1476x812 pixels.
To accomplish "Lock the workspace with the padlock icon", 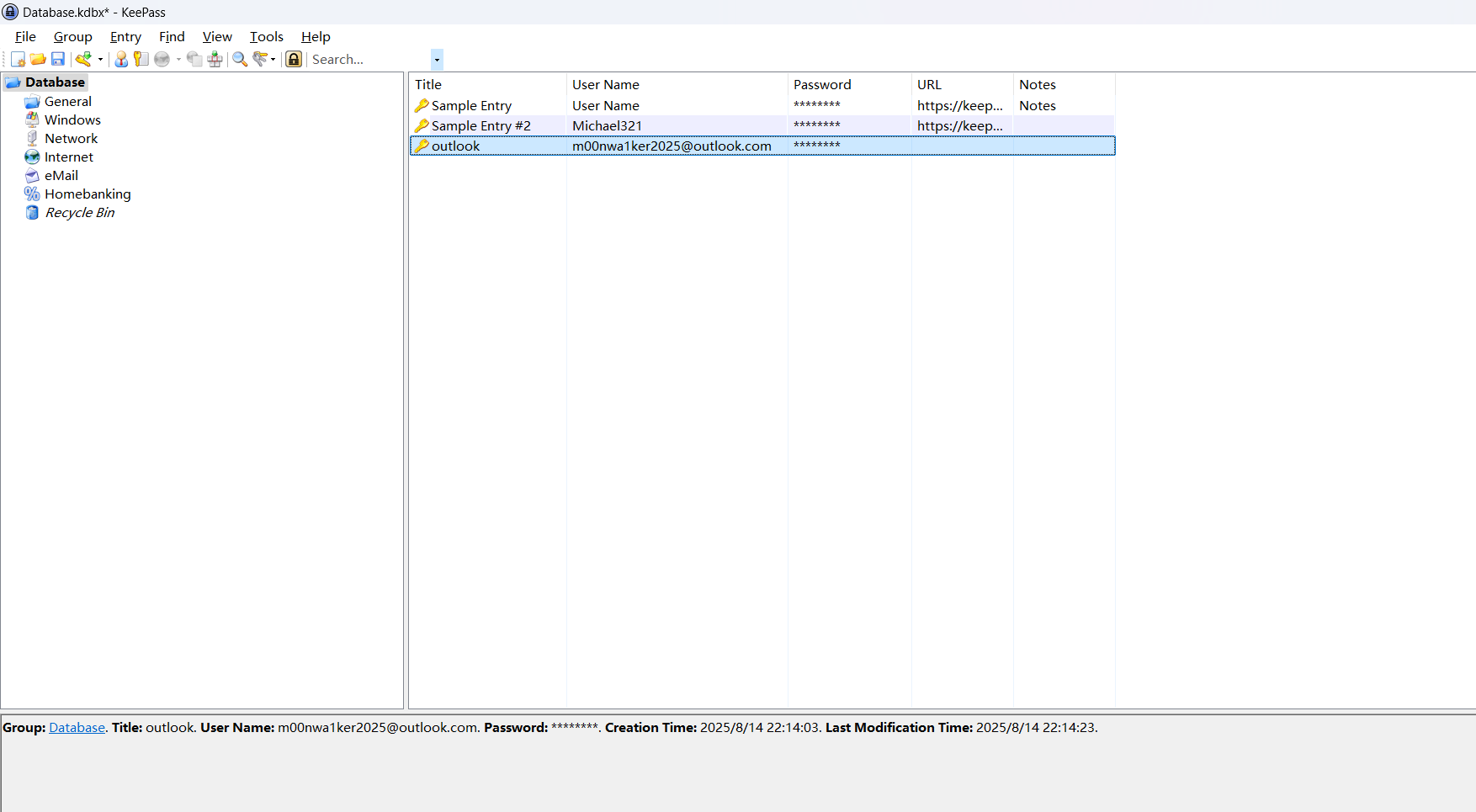I will click(x=294, y=59).
